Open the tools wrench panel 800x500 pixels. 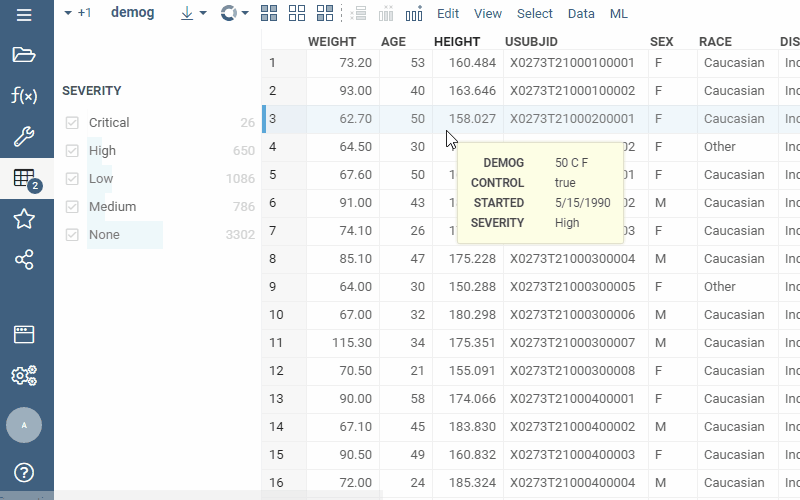click(x=24, y=136)
